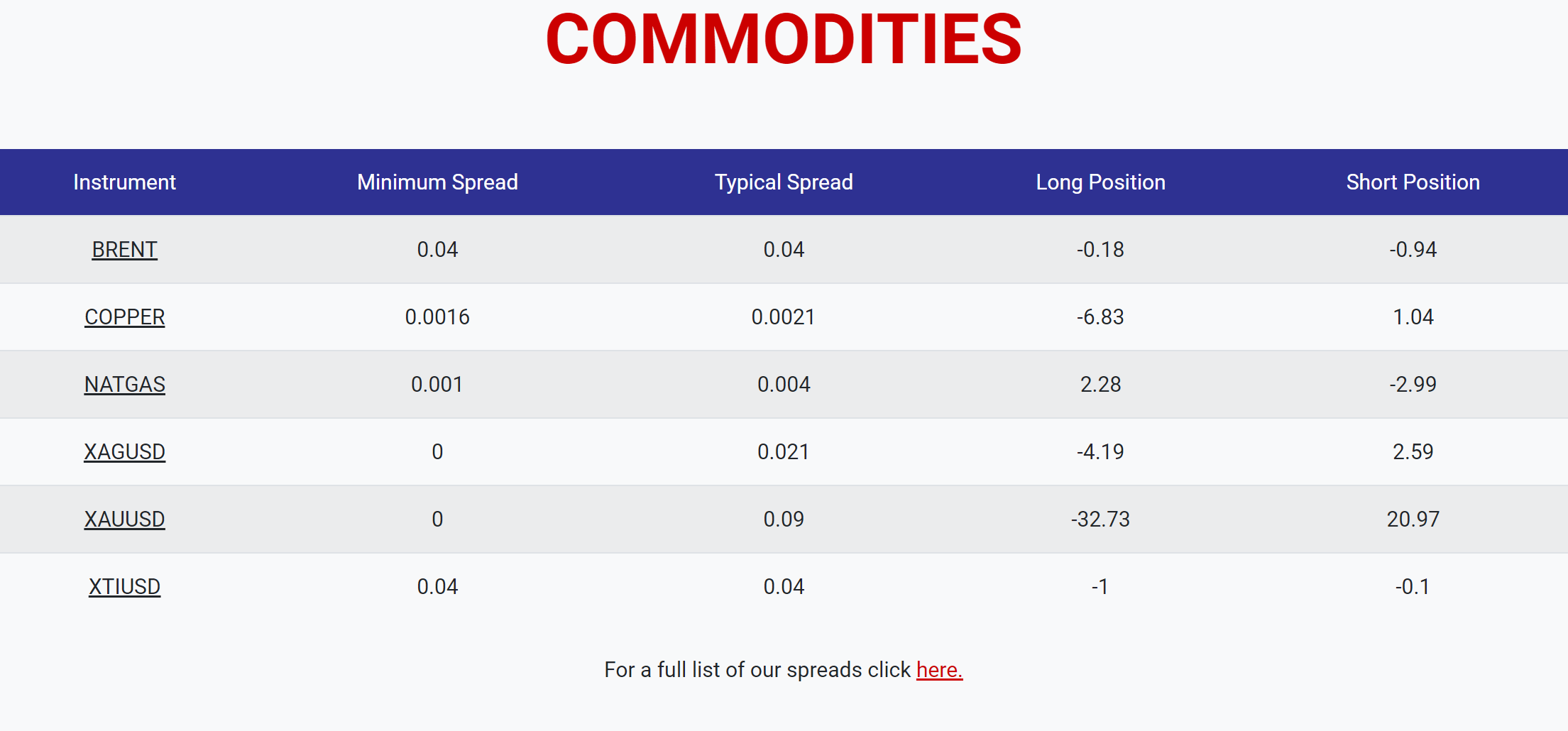Open the NATGAS instrument link
Viewport: 1568px width, 731px height.
point(124,385)
